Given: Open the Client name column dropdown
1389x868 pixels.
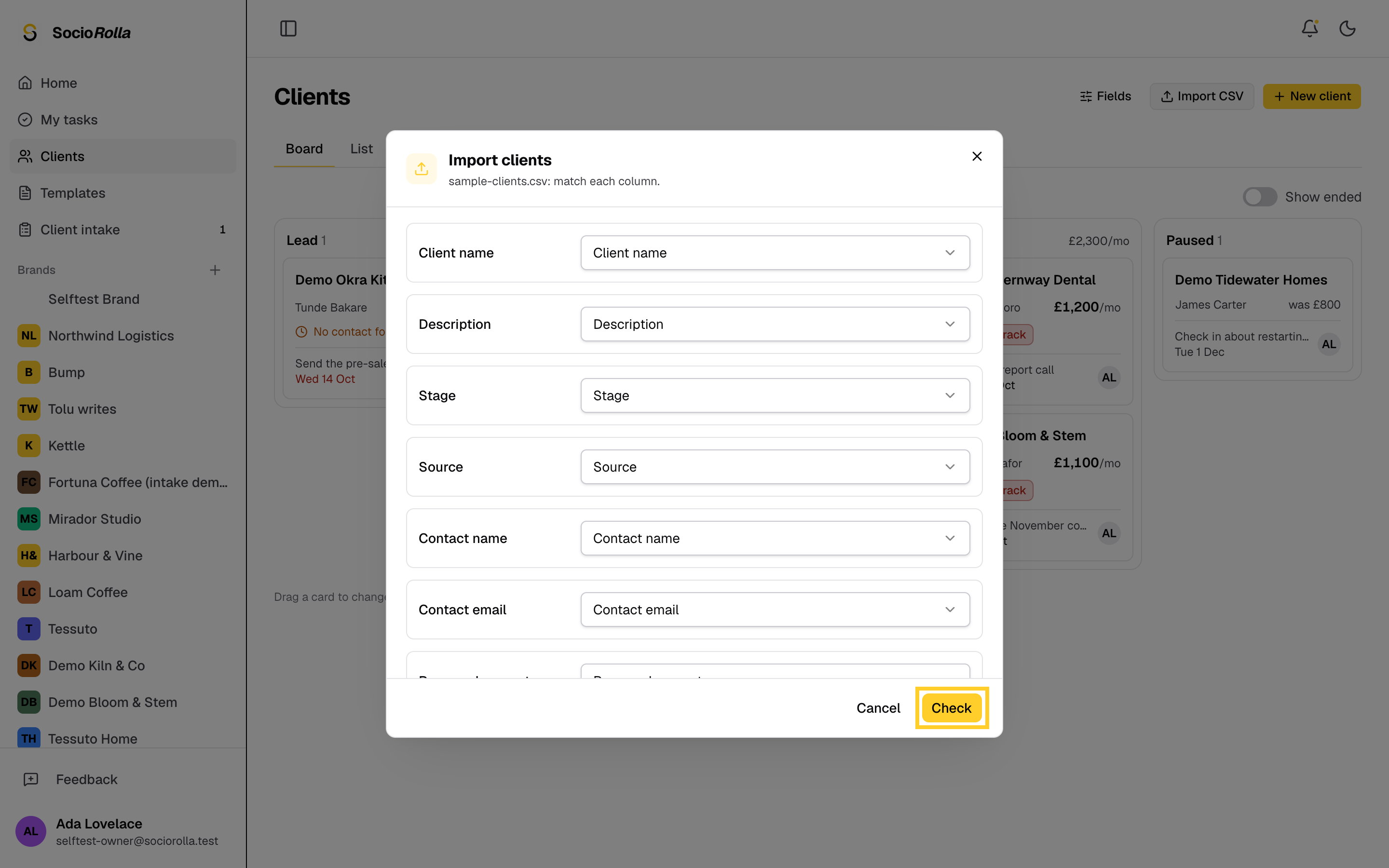Looking at the screenshot, I should (x=775, y=253).
